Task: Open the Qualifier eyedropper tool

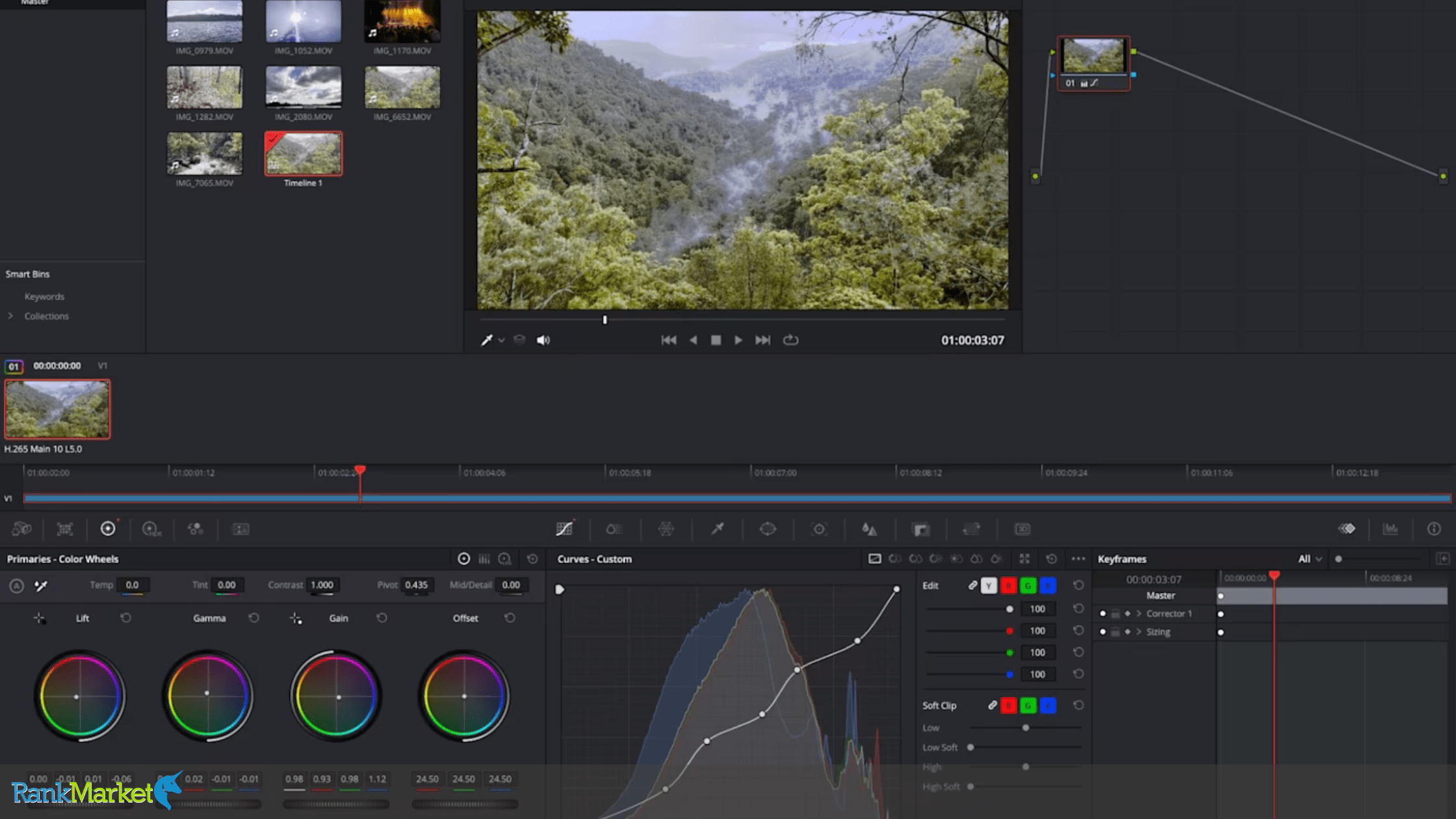Action: click(718, 529)
